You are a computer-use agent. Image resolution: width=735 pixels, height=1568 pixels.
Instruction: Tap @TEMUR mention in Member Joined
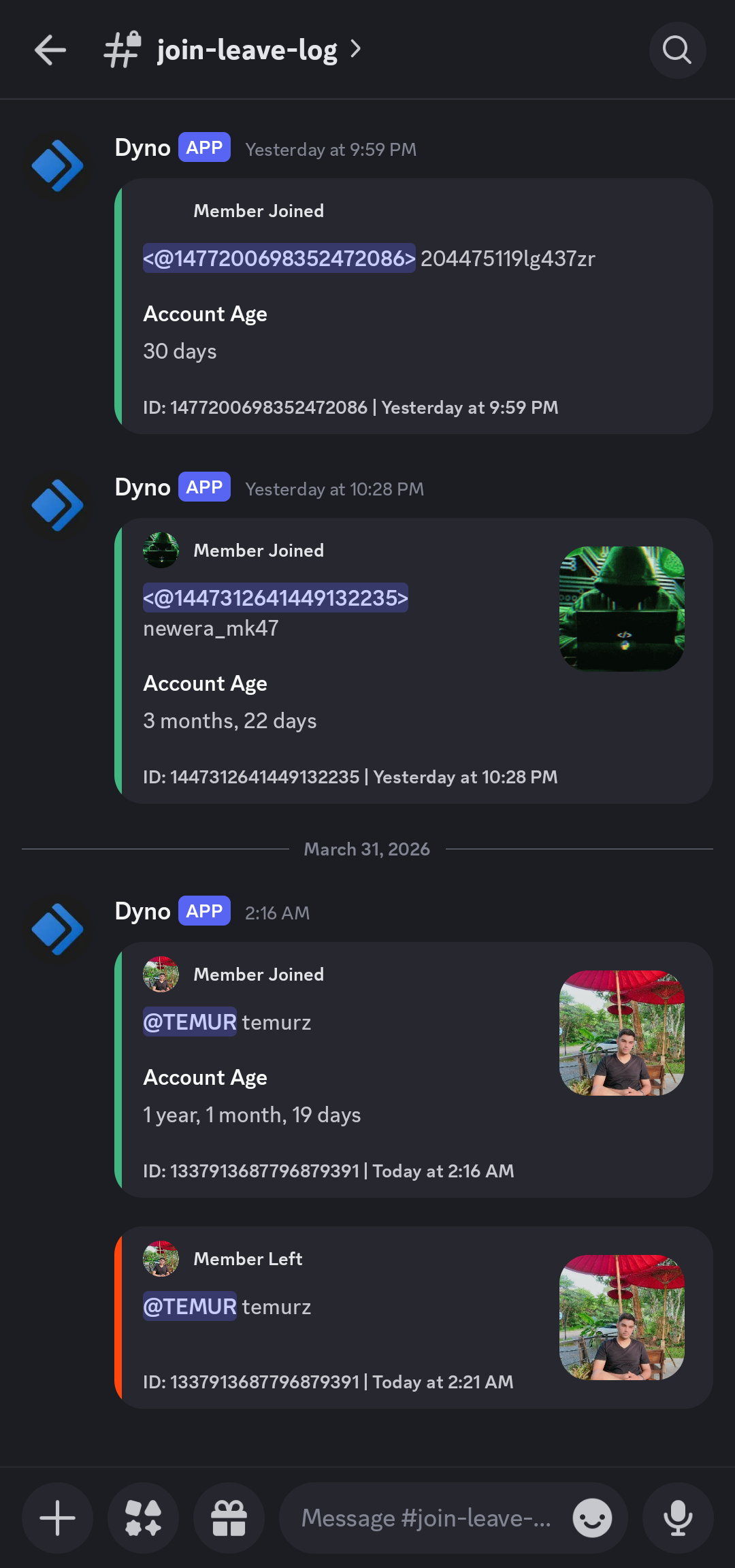click(190, 1022)
